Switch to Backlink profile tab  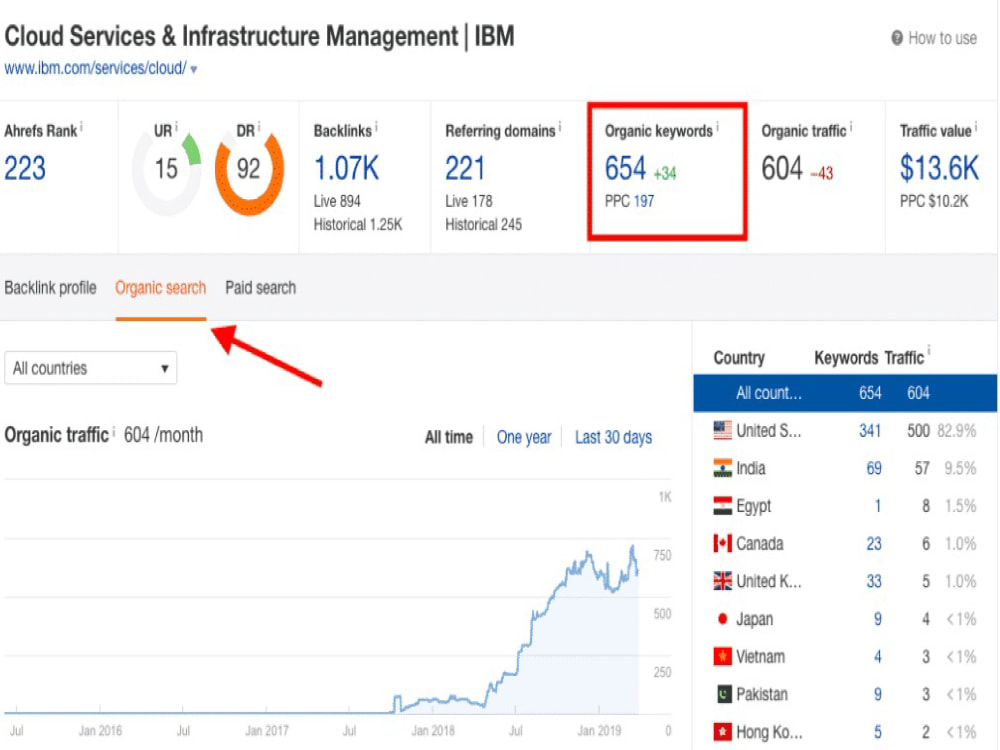coord(50,288)
